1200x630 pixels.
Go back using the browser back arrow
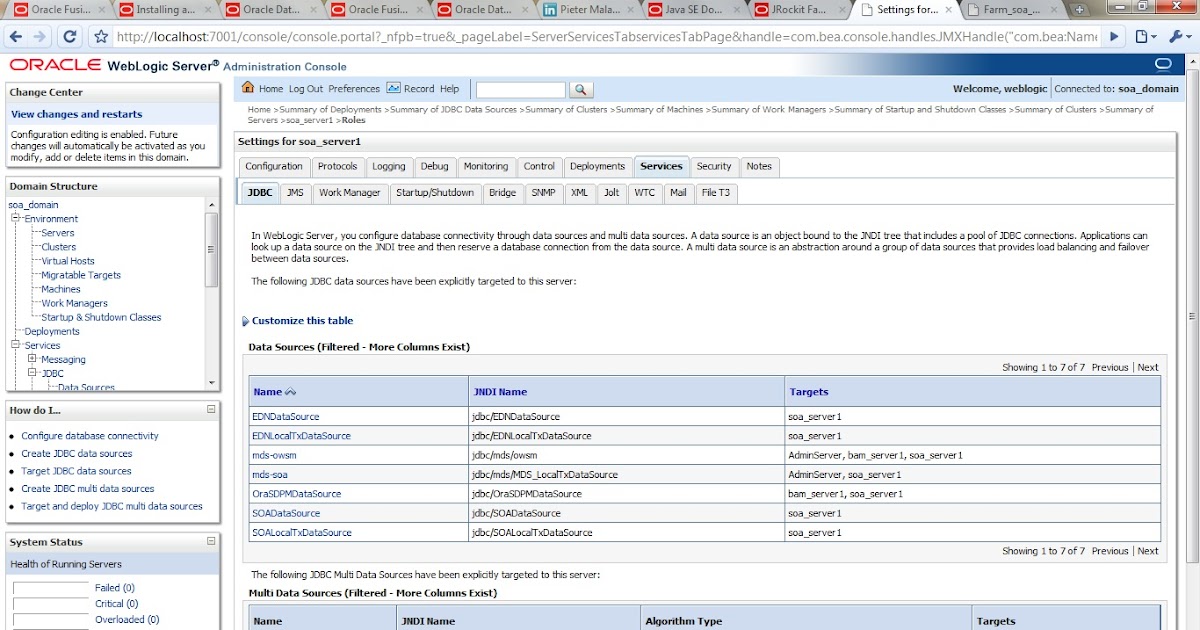[17, 36]
